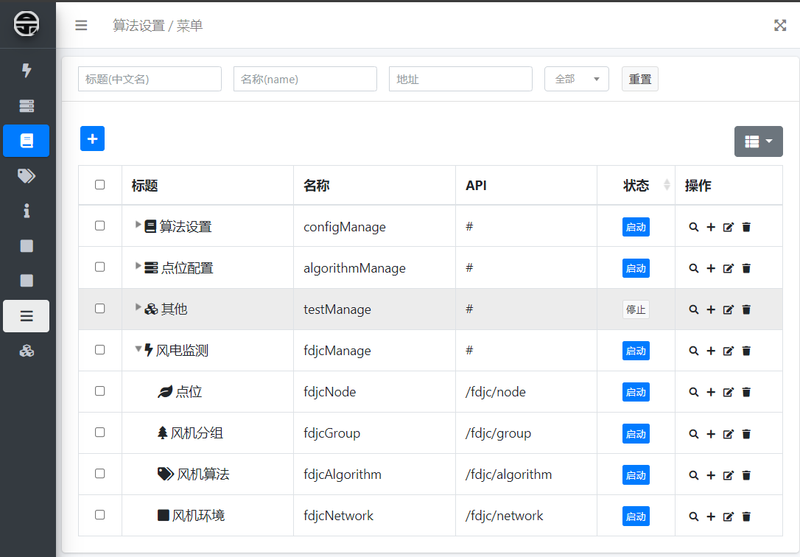
Task: Open the column view dropdown button
Action: coord(758,142)
